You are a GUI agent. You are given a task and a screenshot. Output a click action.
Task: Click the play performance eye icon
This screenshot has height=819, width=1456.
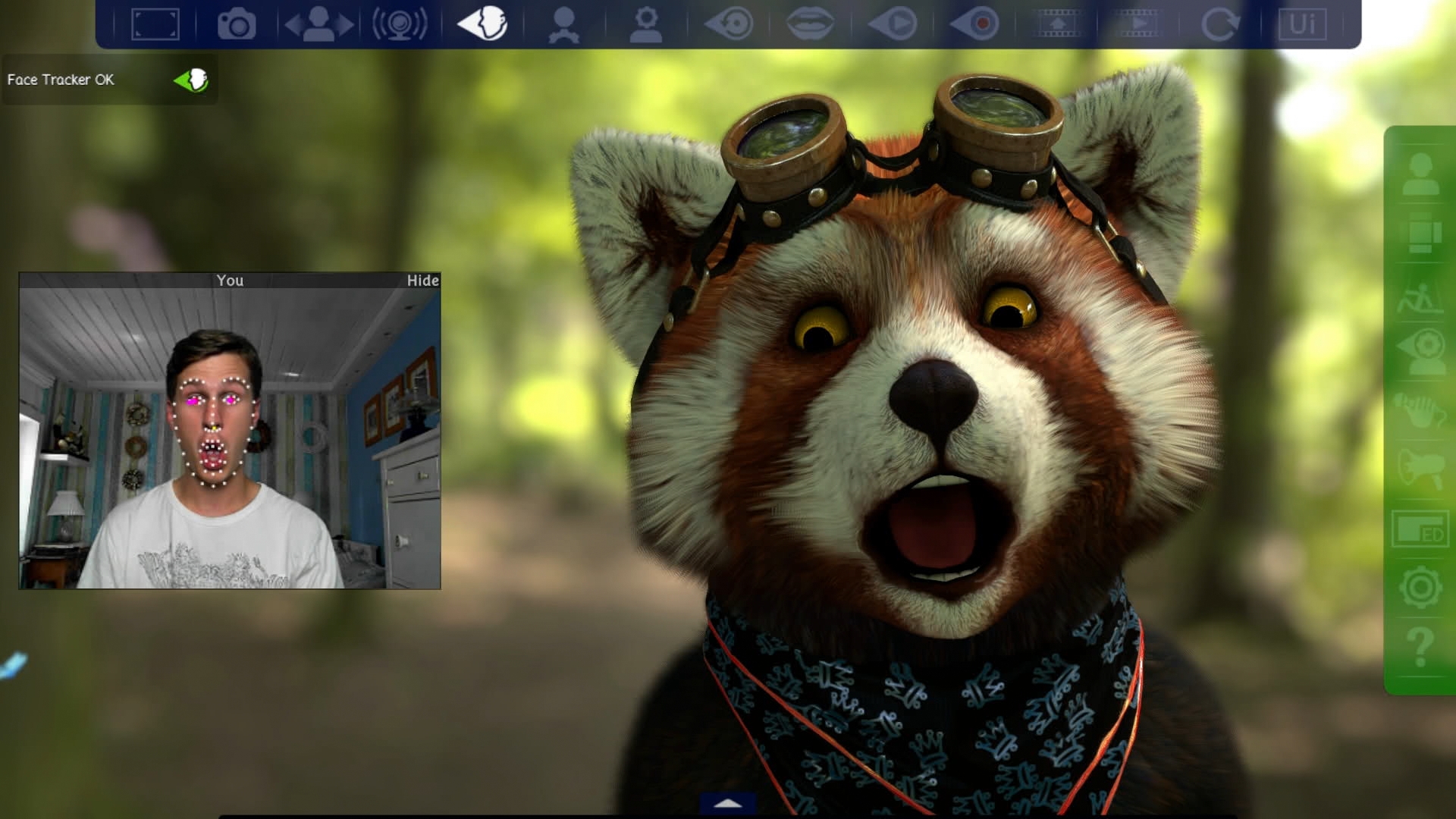tap(893, 24)
